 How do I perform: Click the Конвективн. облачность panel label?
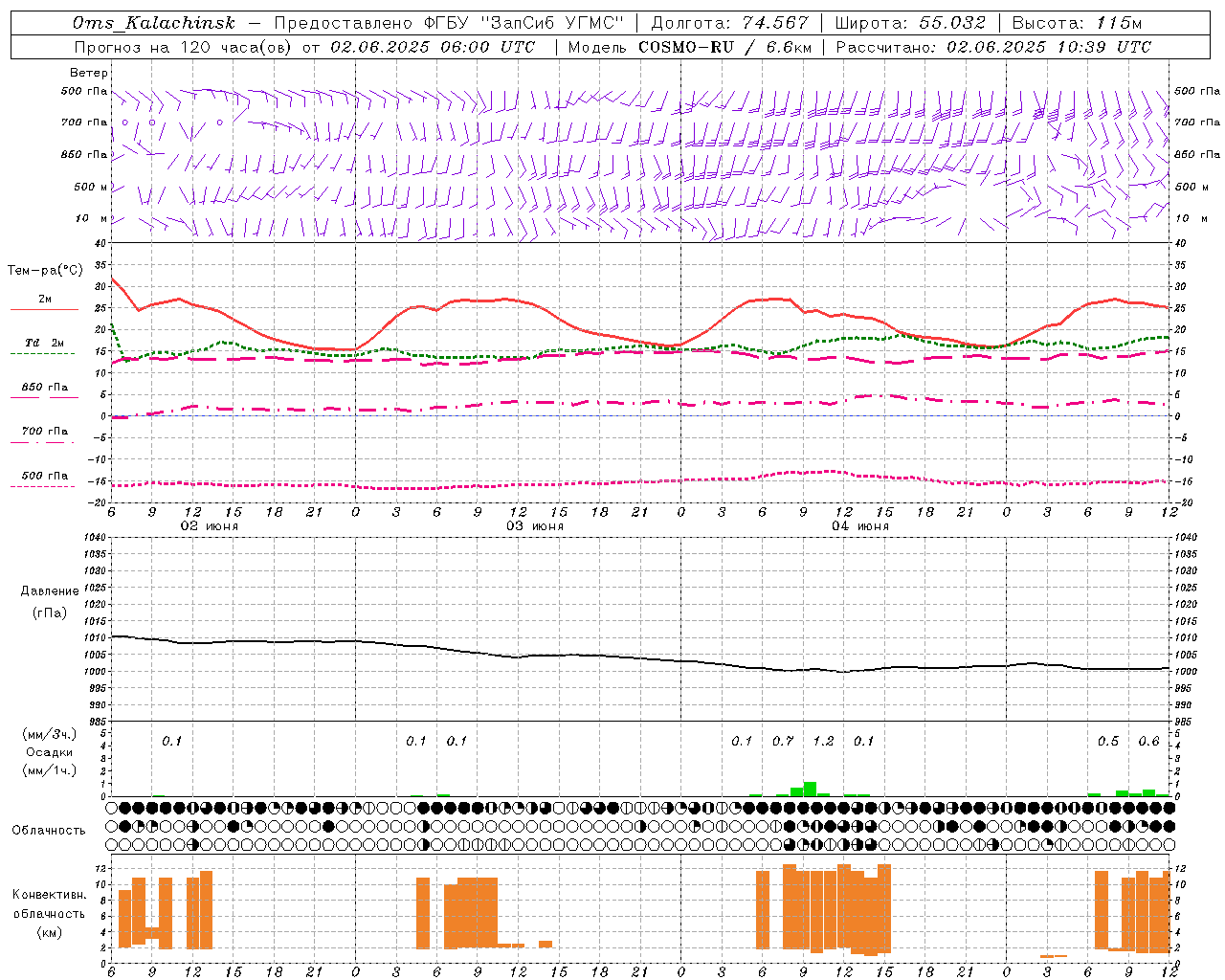[49, 904]
